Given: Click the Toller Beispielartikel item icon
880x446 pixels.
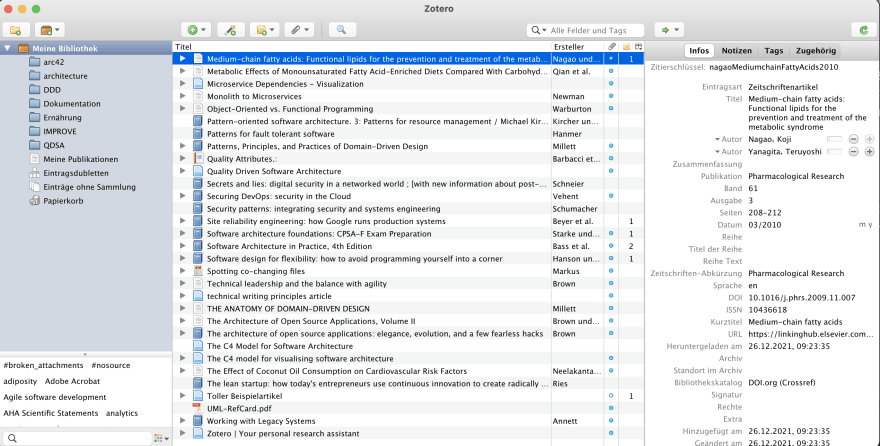Looking at the screenshot, I should tap(198, 396).
